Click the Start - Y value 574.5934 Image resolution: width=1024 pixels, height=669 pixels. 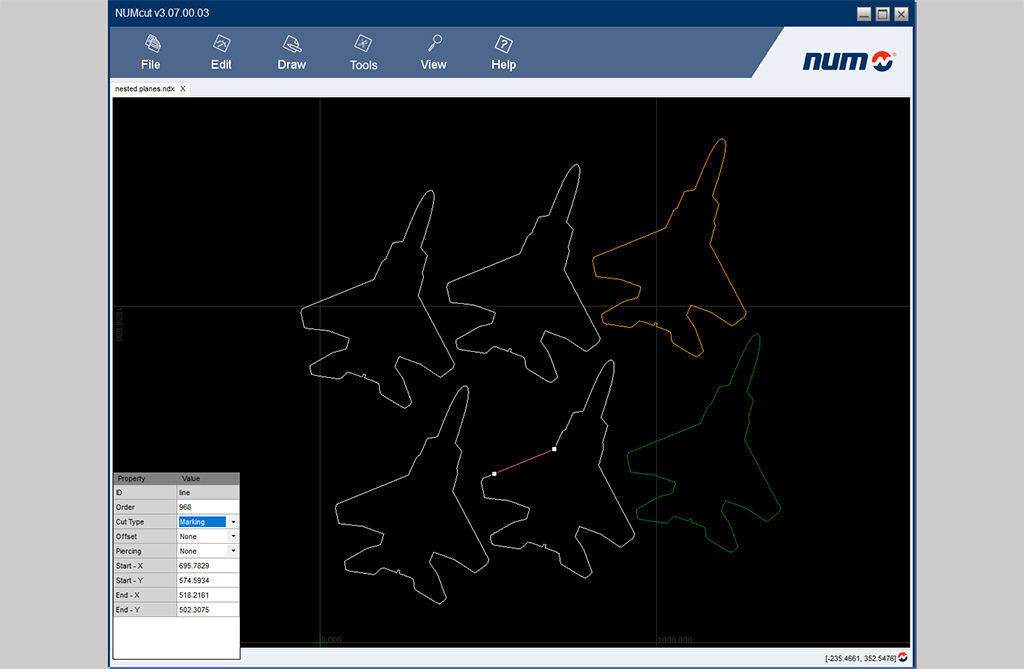pyautogui.click(x=208, y=580)
